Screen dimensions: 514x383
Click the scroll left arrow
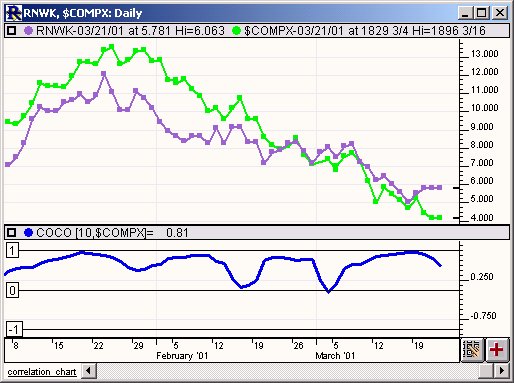pyautogui.click(x=89, y=371)
